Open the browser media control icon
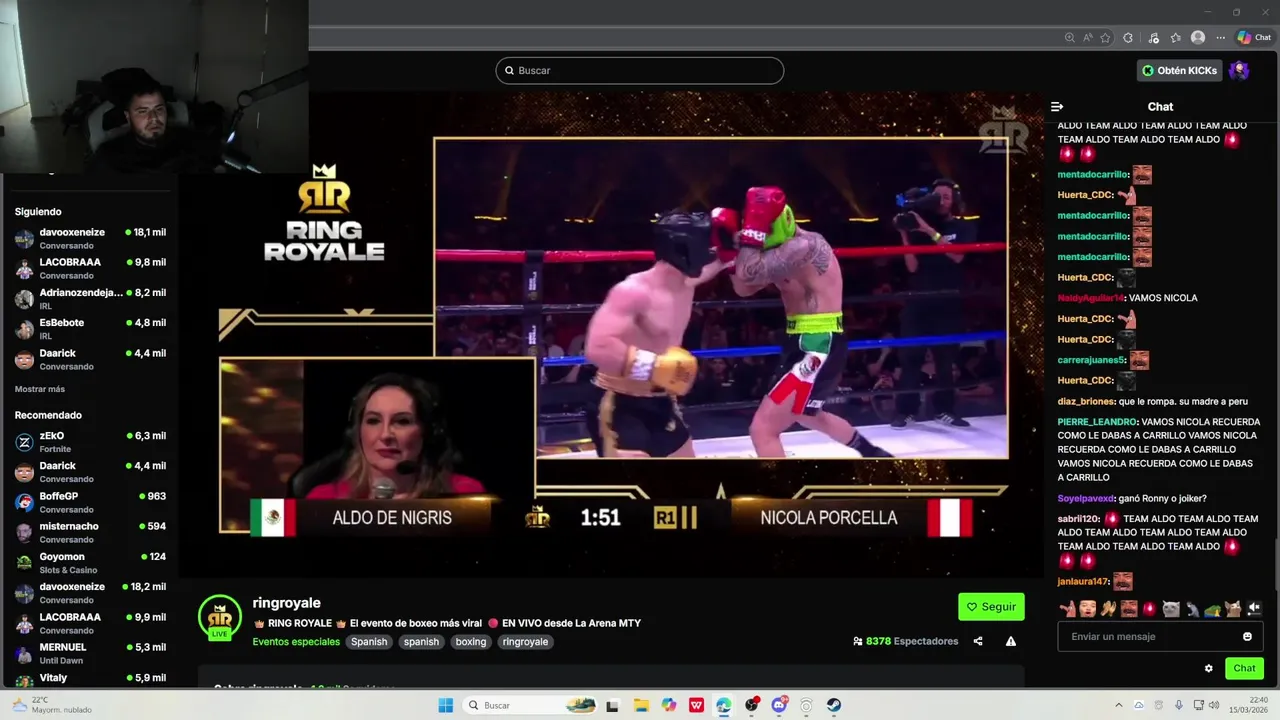Screen dimensions: 1280x720 [x=1154, y=38]
